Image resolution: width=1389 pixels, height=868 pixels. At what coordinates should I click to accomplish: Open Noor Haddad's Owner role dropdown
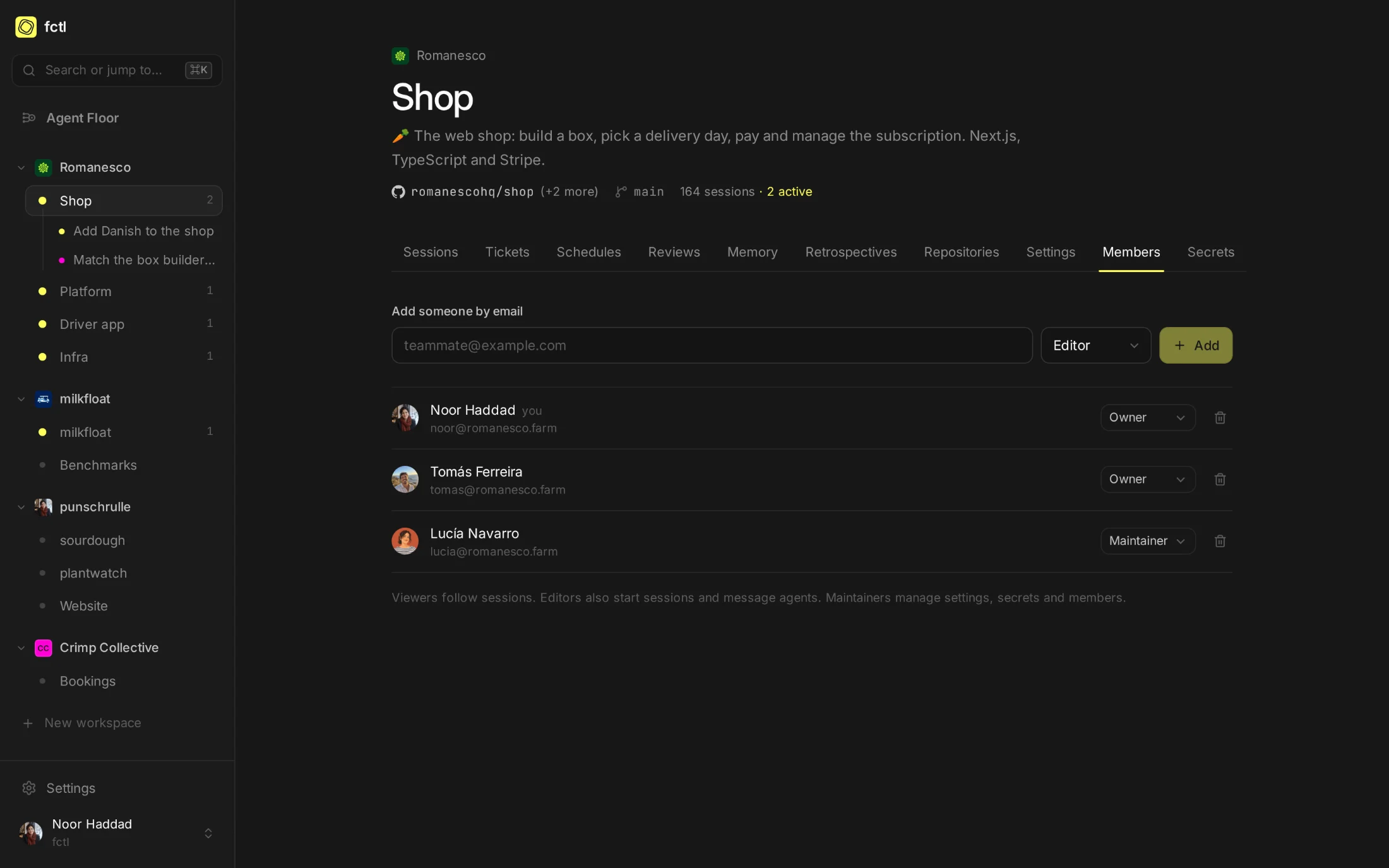click(x=1148, y=417)
